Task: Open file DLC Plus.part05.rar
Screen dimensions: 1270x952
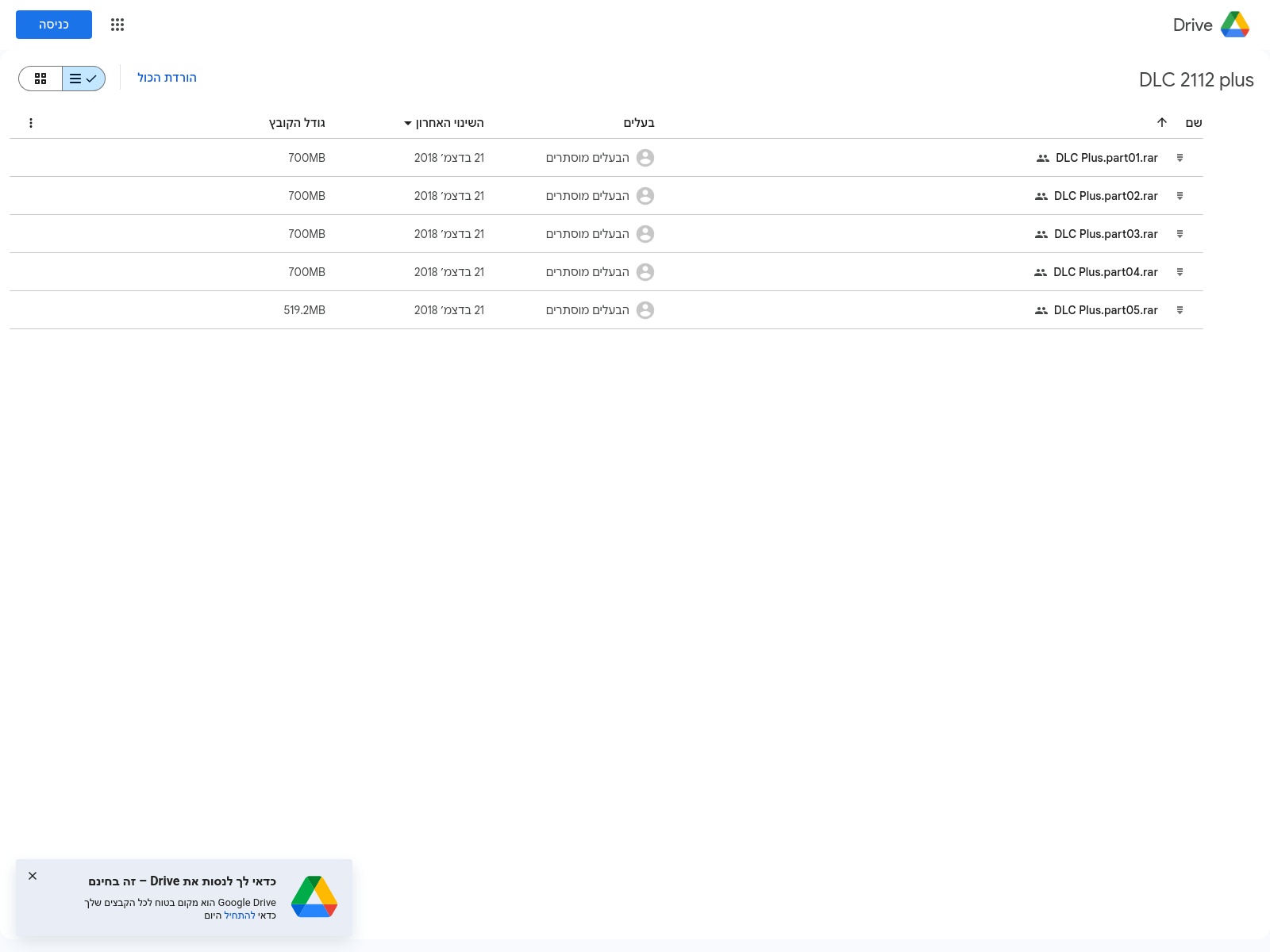Action: coord(1106,310)
